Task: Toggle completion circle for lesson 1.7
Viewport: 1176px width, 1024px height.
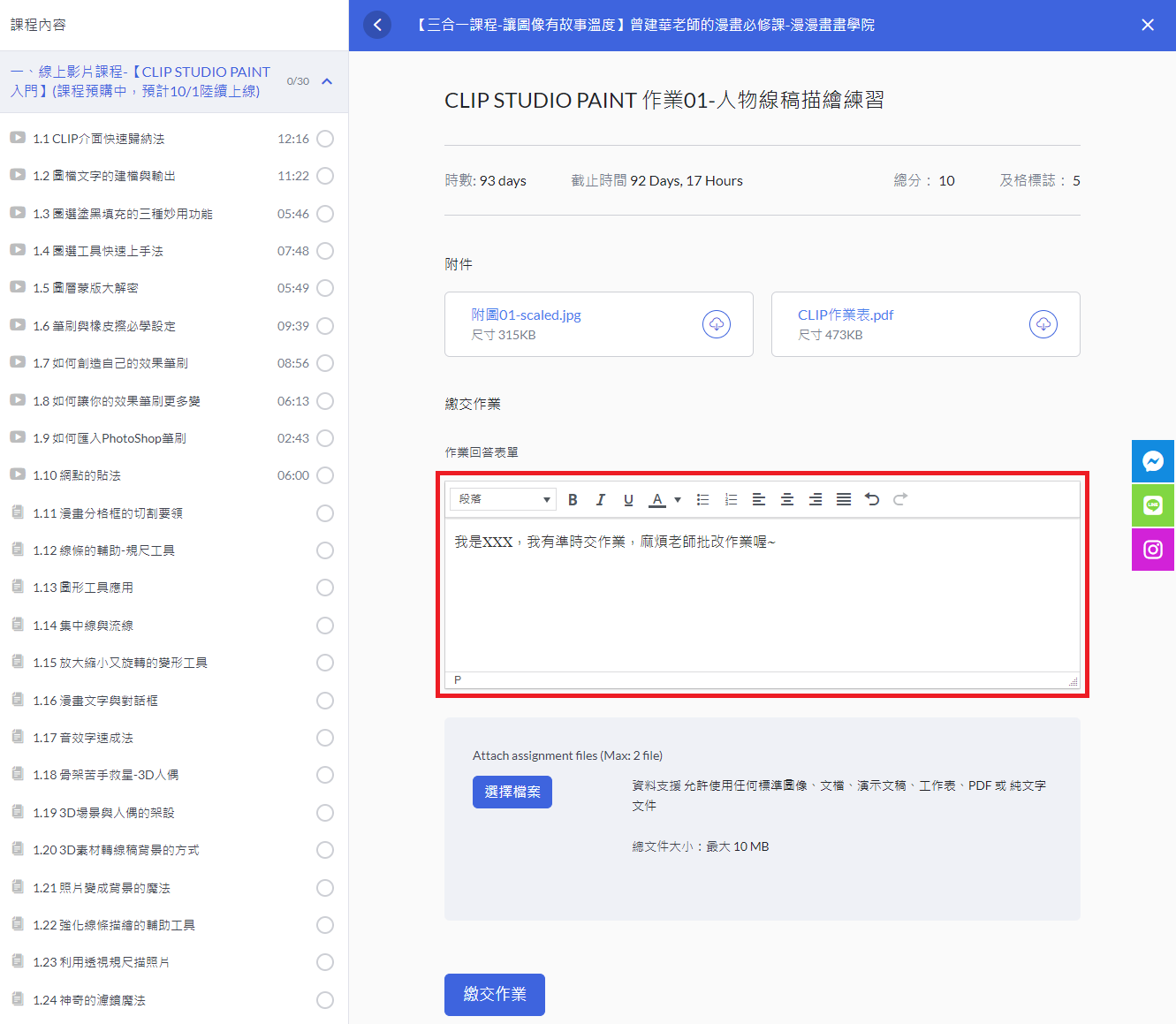Action: coord(325,363)
